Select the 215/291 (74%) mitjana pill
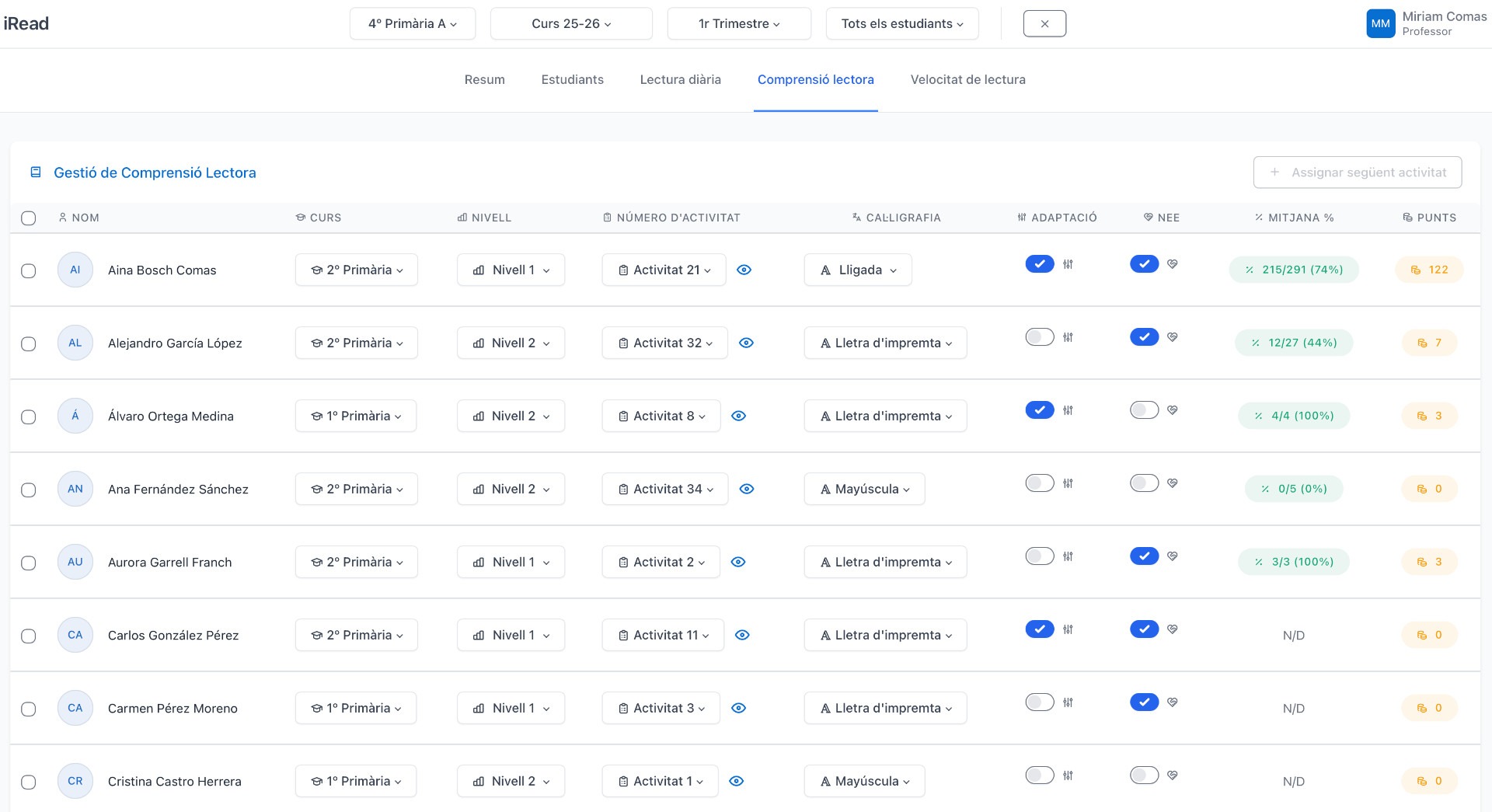Image resolution: width=1492 pixels, height=812 pixels. click(1294, 270)
